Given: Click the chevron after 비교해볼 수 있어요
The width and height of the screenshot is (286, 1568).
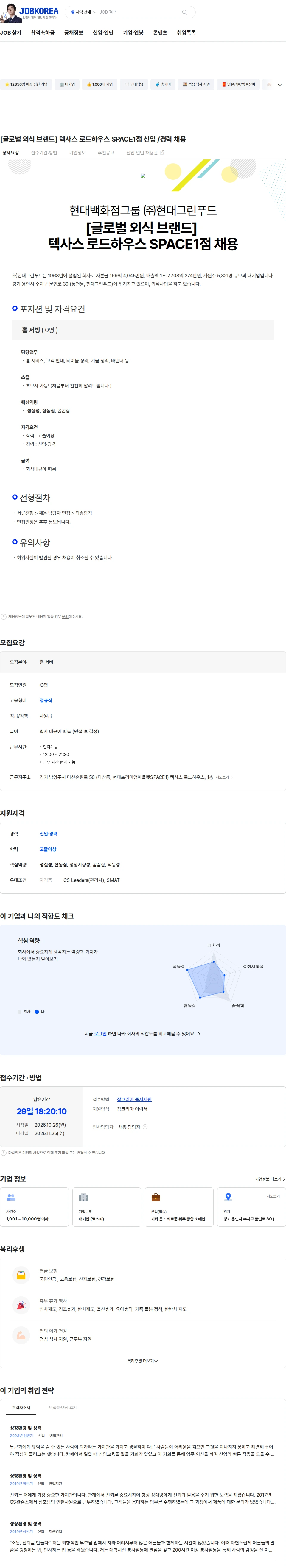Looking at the screenshot, I should click(199, 1034).
